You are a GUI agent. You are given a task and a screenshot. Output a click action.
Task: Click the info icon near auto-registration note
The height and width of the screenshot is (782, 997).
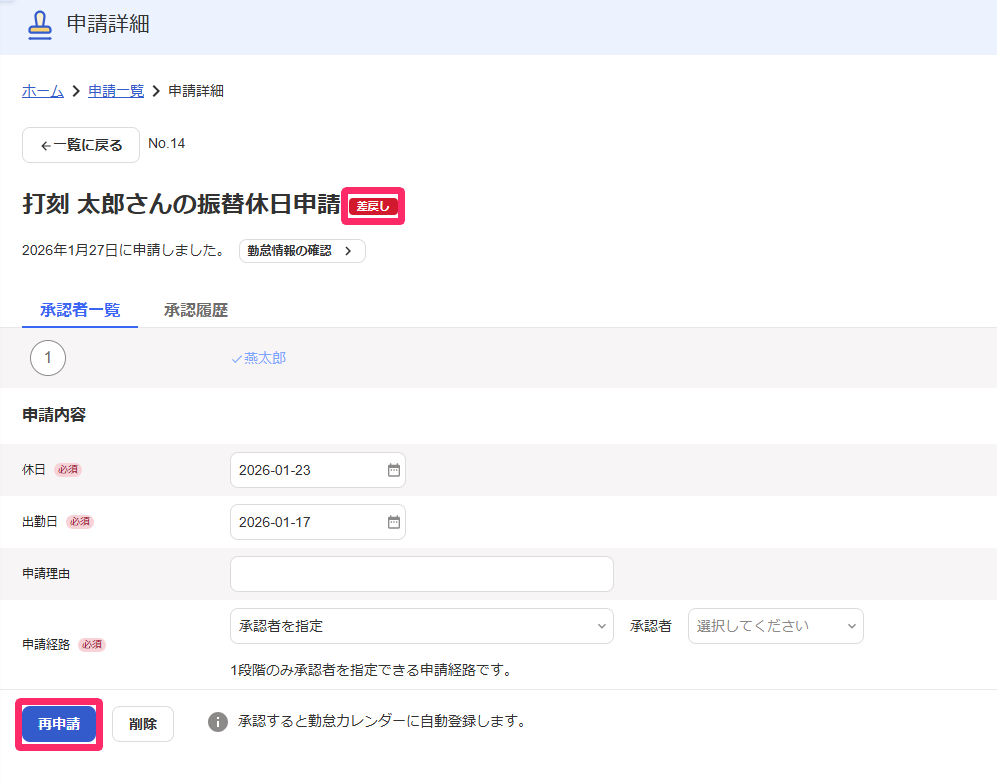217,722
